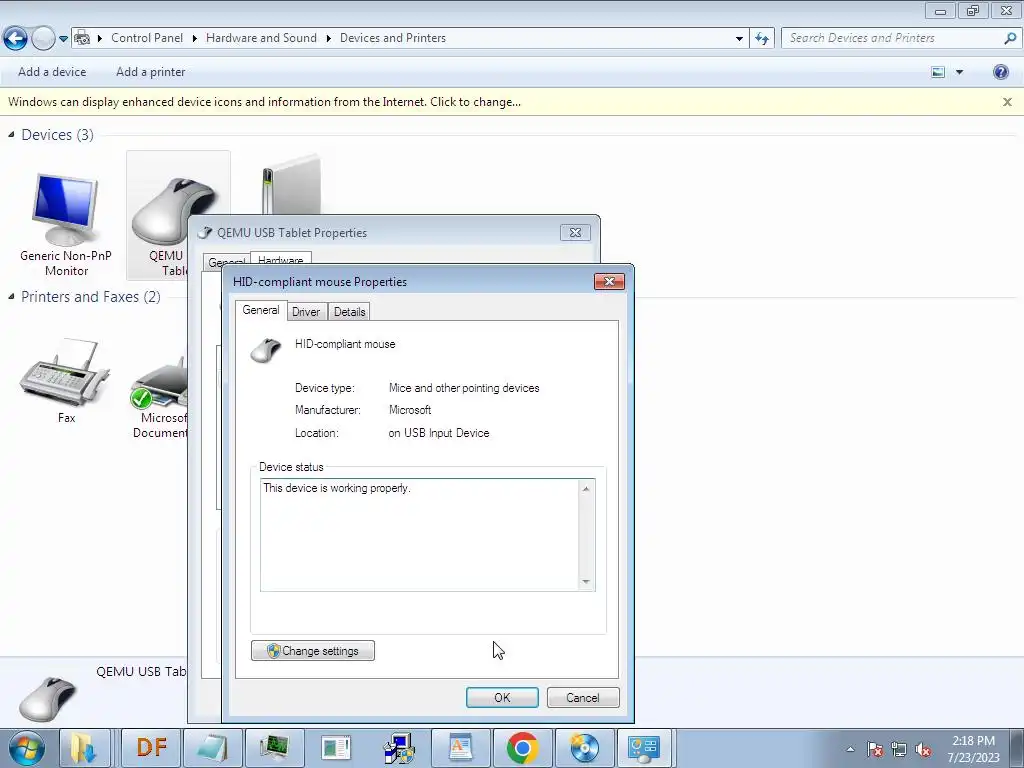This screenshot has height=768, width=1024.
Task: Click the change view icon
Action: point(938,72)
